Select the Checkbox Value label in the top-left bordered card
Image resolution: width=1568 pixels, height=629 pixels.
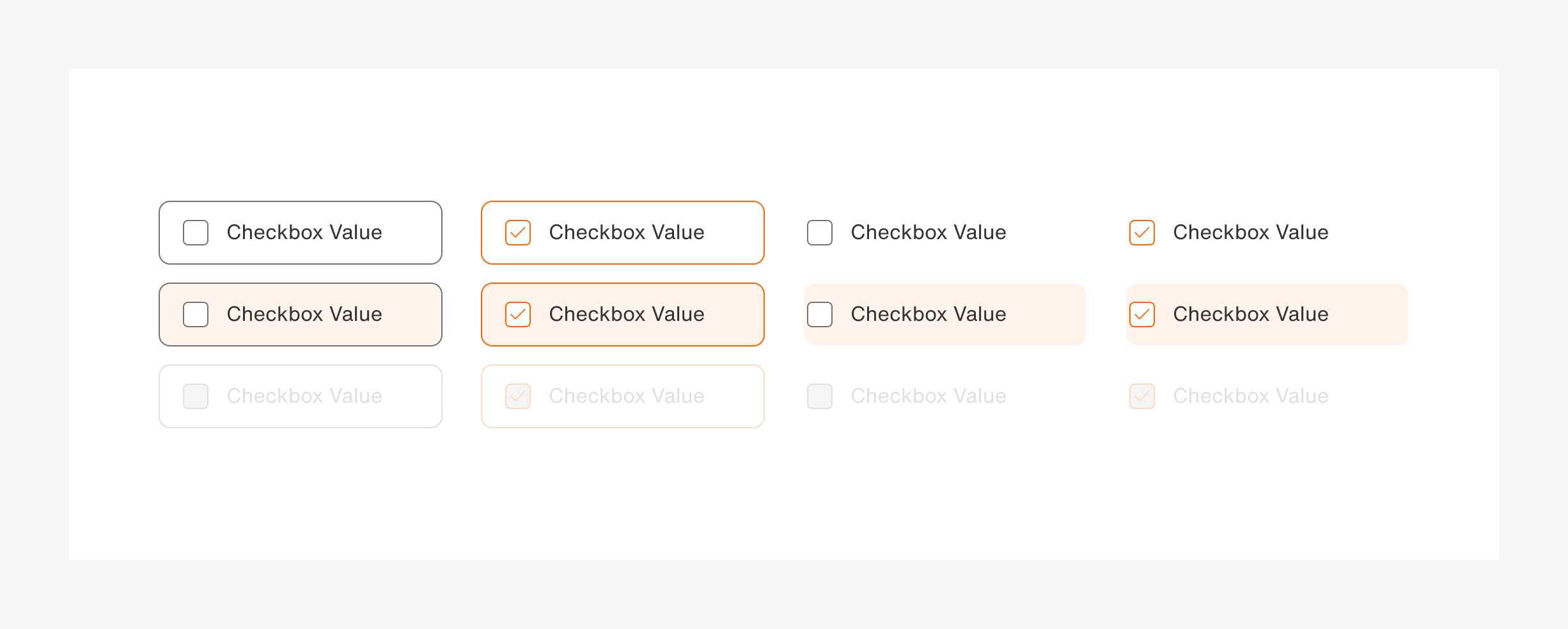pyautogui.click(x=306, y=233)
